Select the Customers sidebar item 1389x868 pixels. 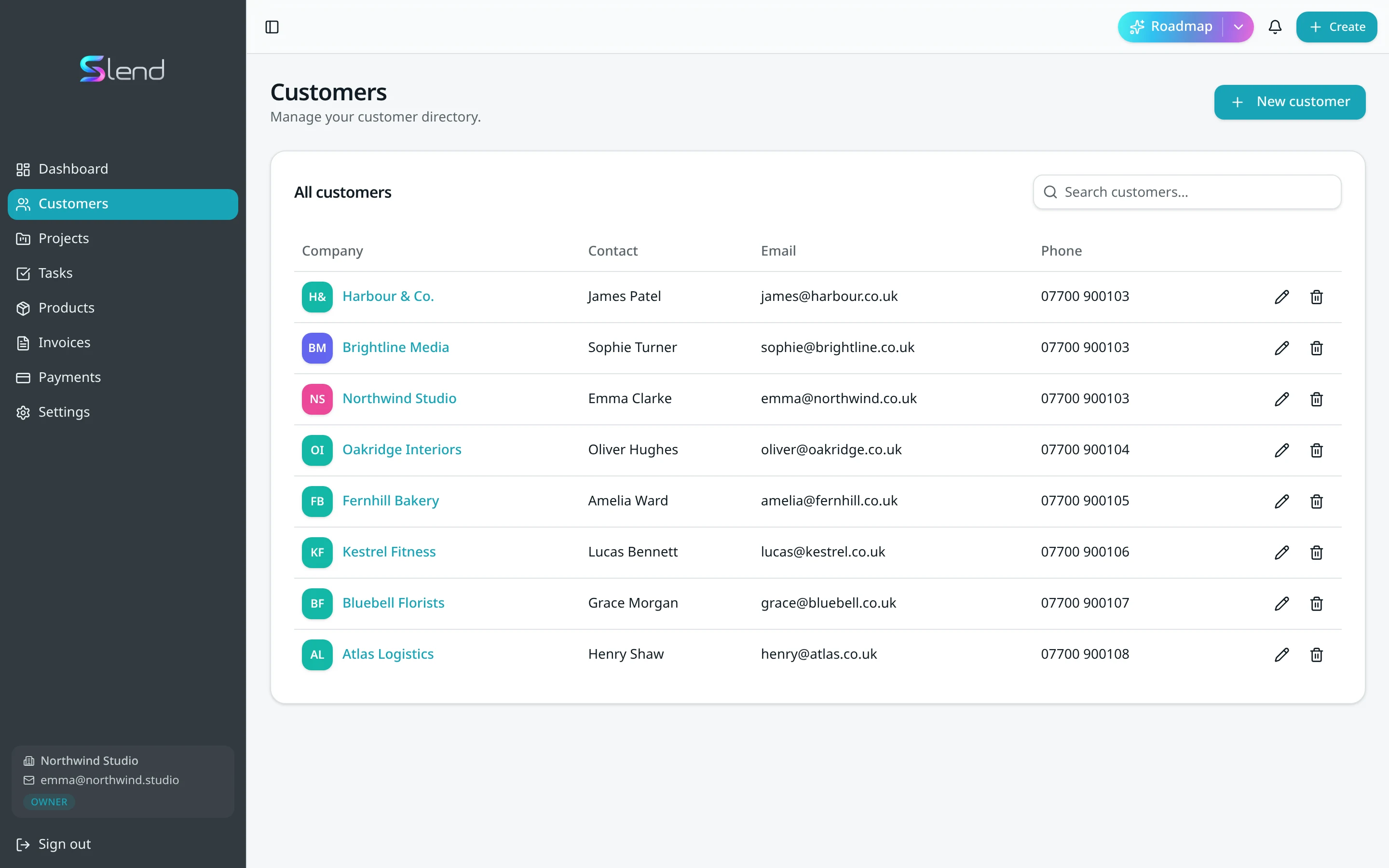pos(123,204)
